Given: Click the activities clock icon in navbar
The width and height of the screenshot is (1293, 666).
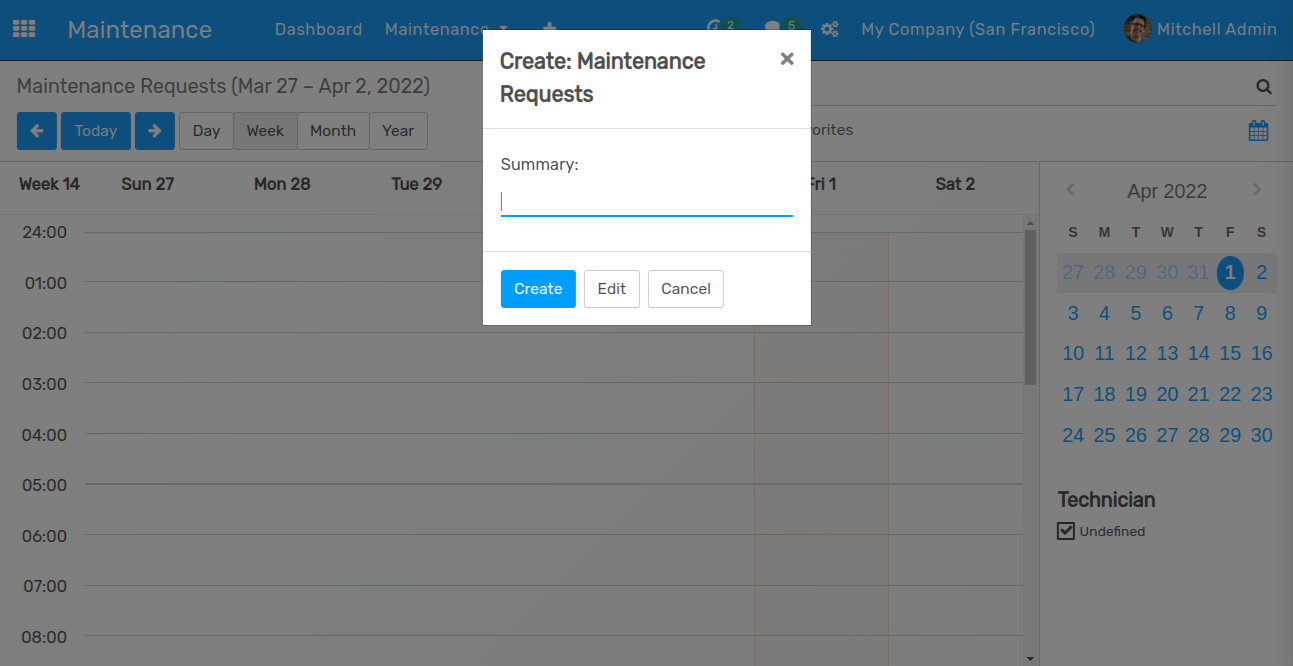Looking at the screenshot, I should click(x=714, y=29).
